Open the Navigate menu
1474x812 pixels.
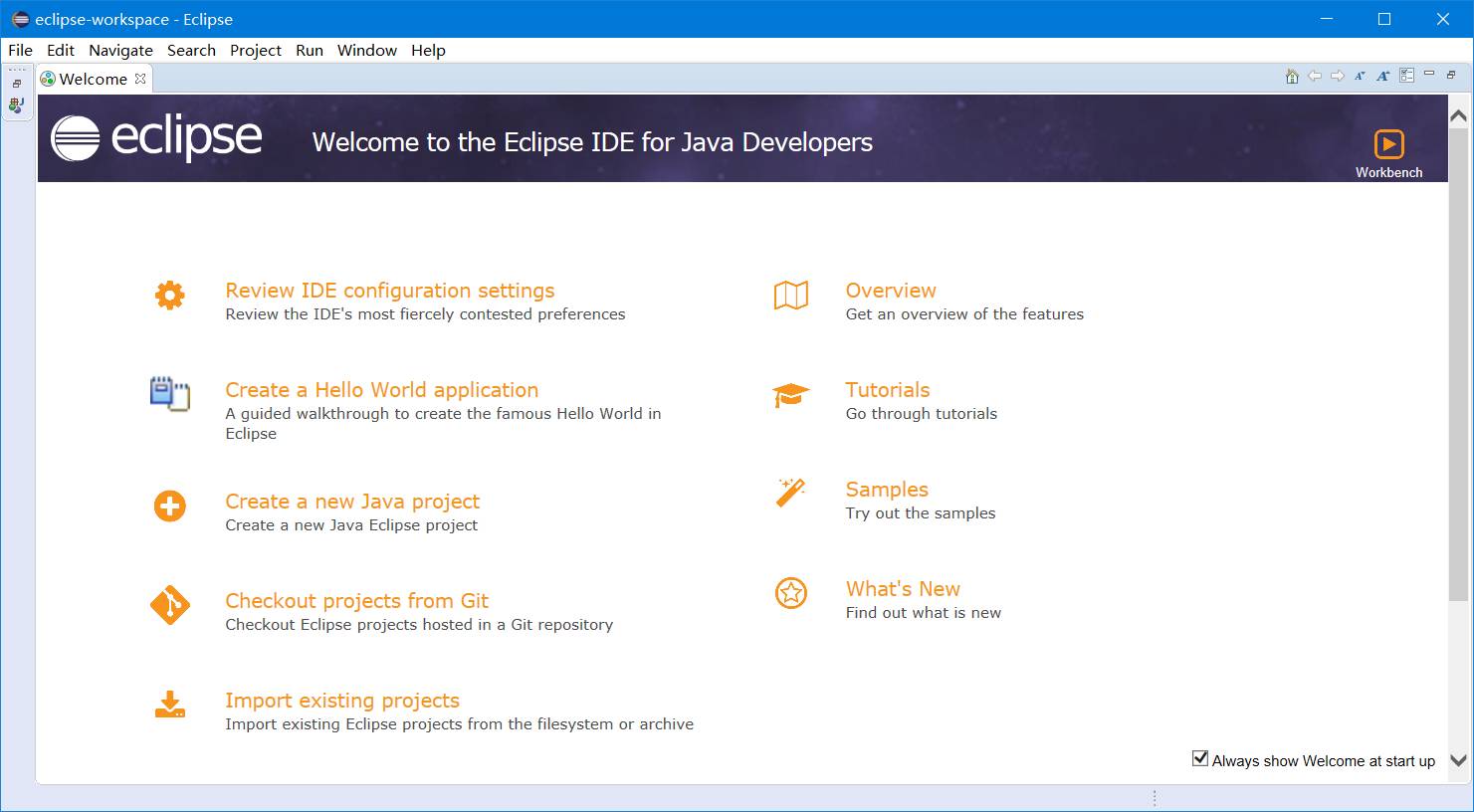(x=120, y=50)
